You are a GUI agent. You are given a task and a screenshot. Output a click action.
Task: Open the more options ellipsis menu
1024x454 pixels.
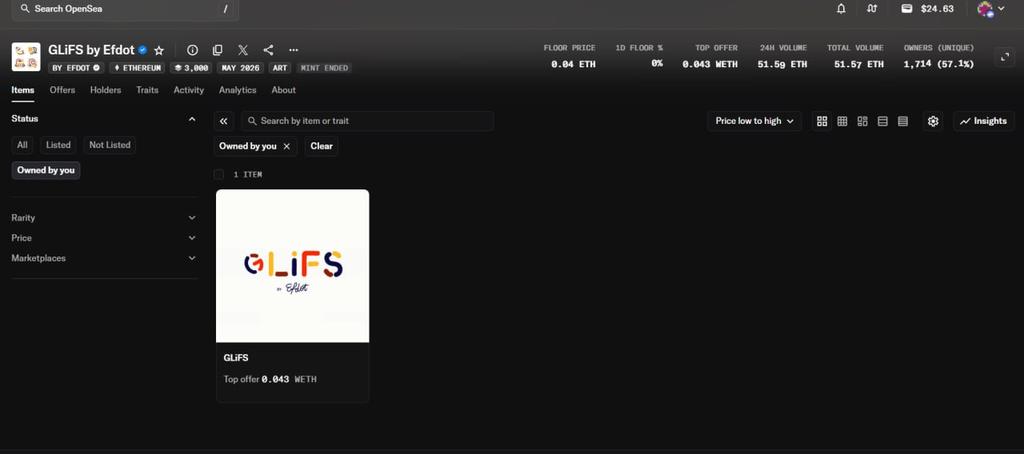[x=294, y=50]
